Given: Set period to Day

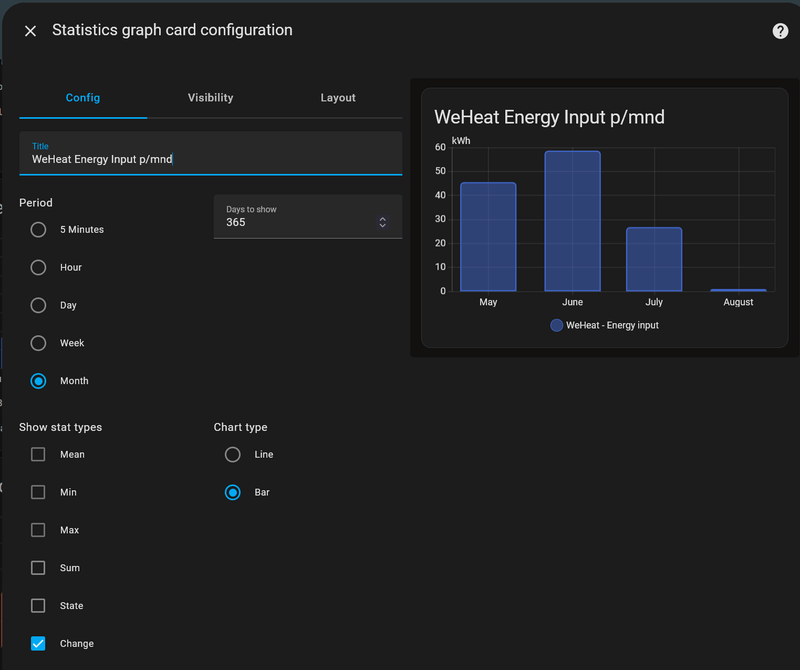Looking at the screenshot, I should (38, 306).
